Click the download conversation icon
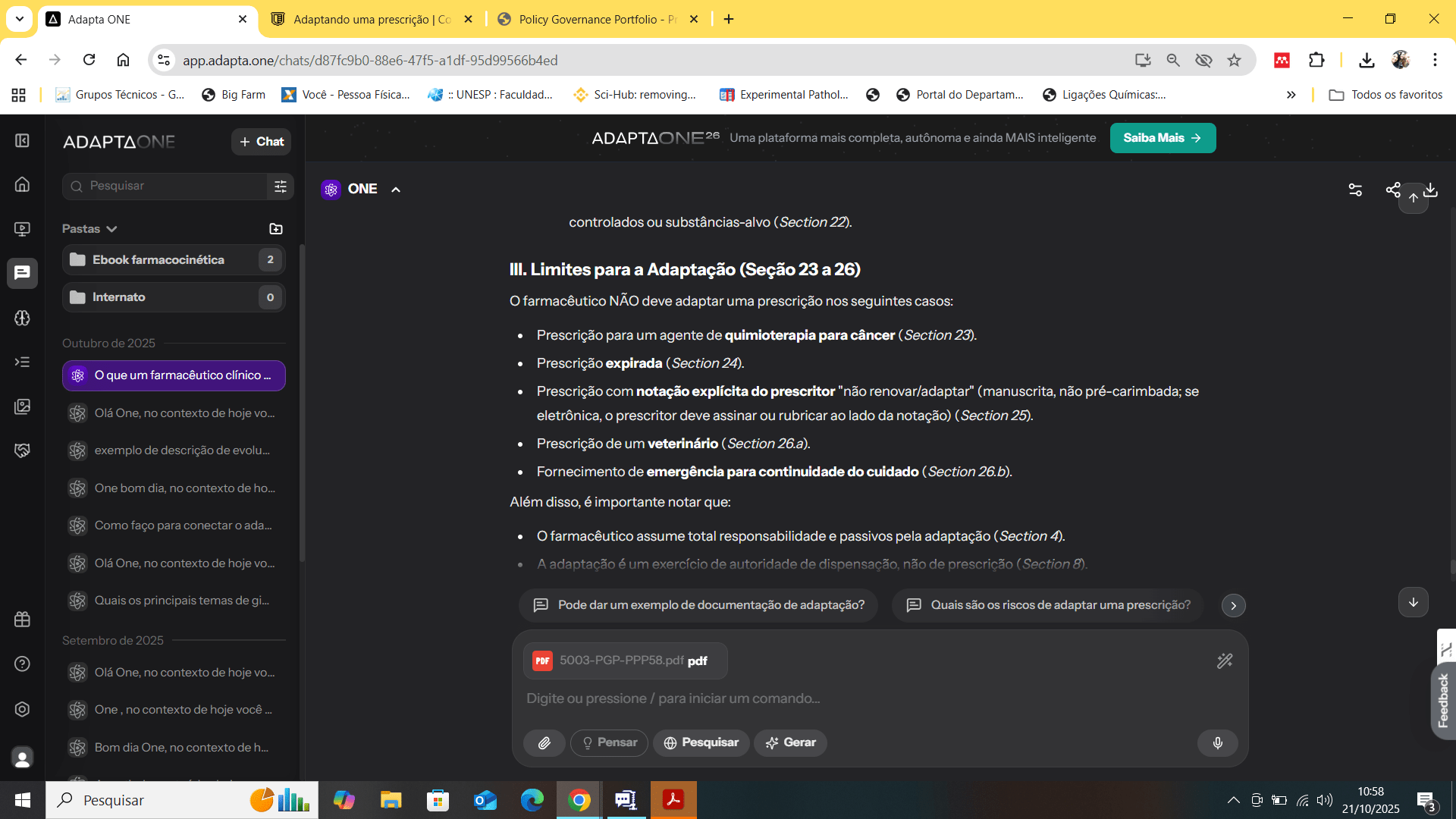 click(x=1431, y=190)
